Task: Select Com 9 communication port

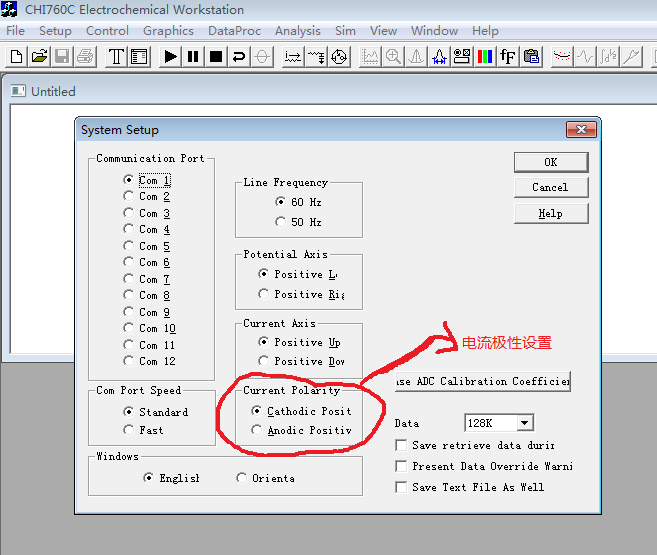Action: coord(147,312)
